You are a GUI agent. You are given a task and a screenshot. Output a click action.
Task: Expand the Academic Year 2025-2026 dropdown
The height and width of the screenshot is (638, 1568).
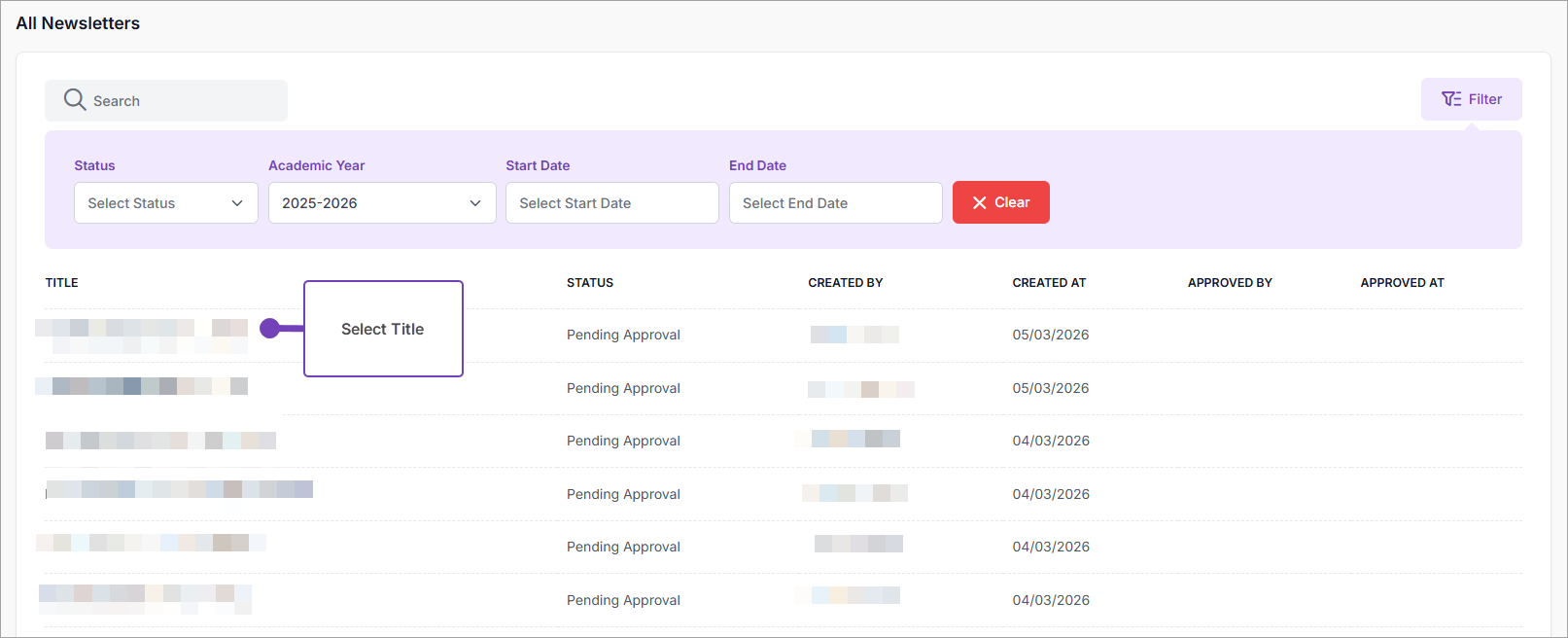[x=381, y=203]
